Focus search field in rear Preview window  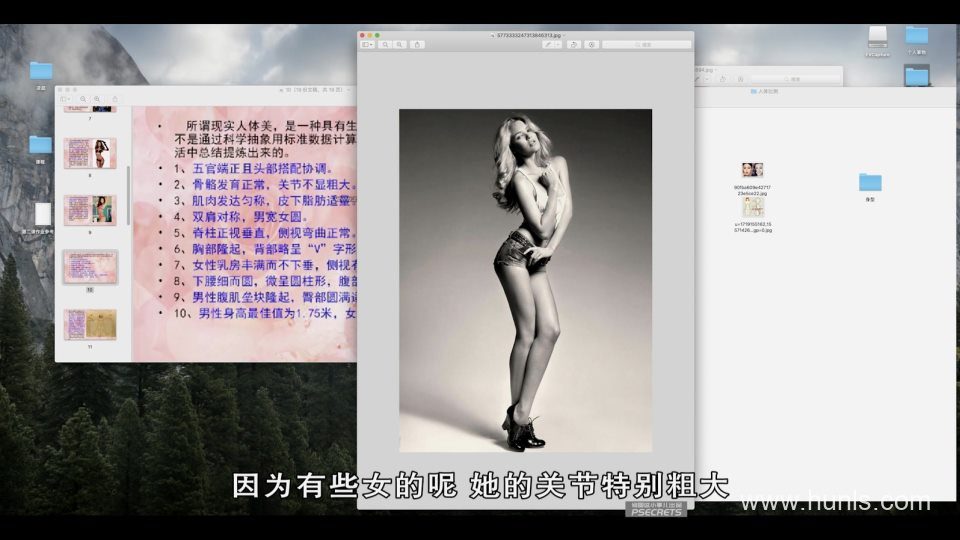pyautogui.click(x=795, y=79)
